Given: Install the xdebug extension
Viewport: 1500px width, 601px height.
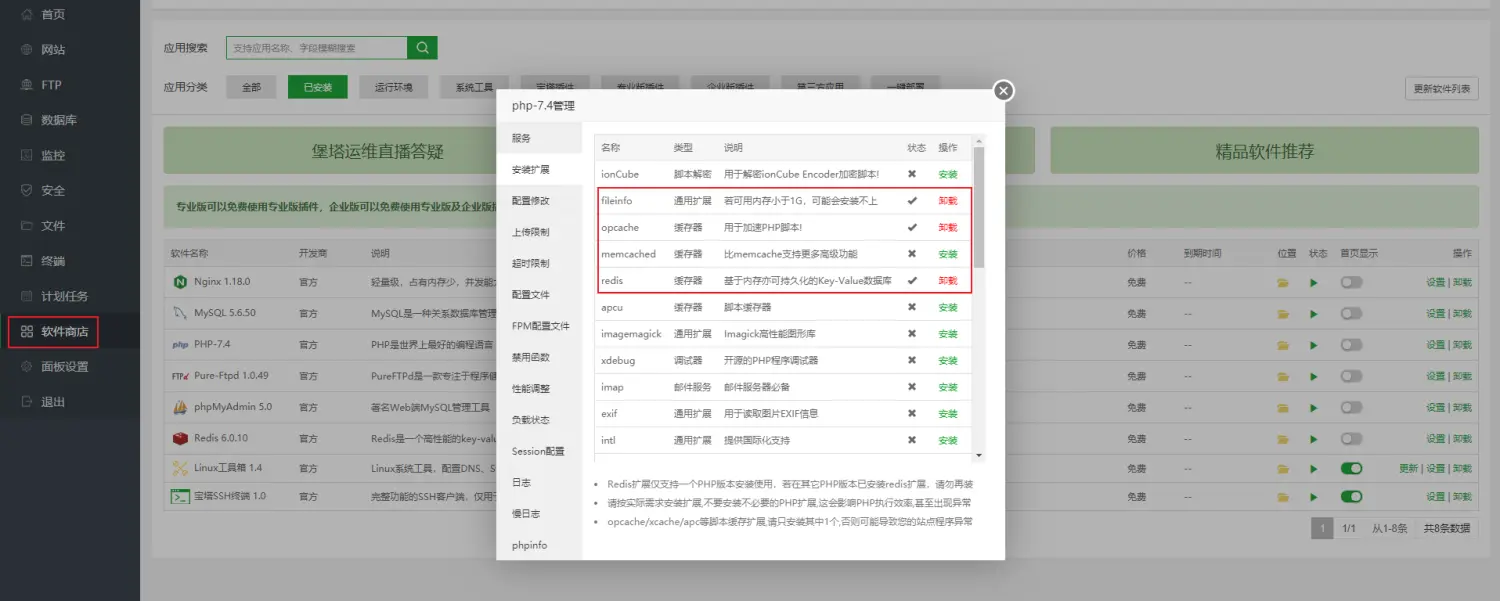Looking at the screenshot, I should pyautogui.click(x=948, y=360).
